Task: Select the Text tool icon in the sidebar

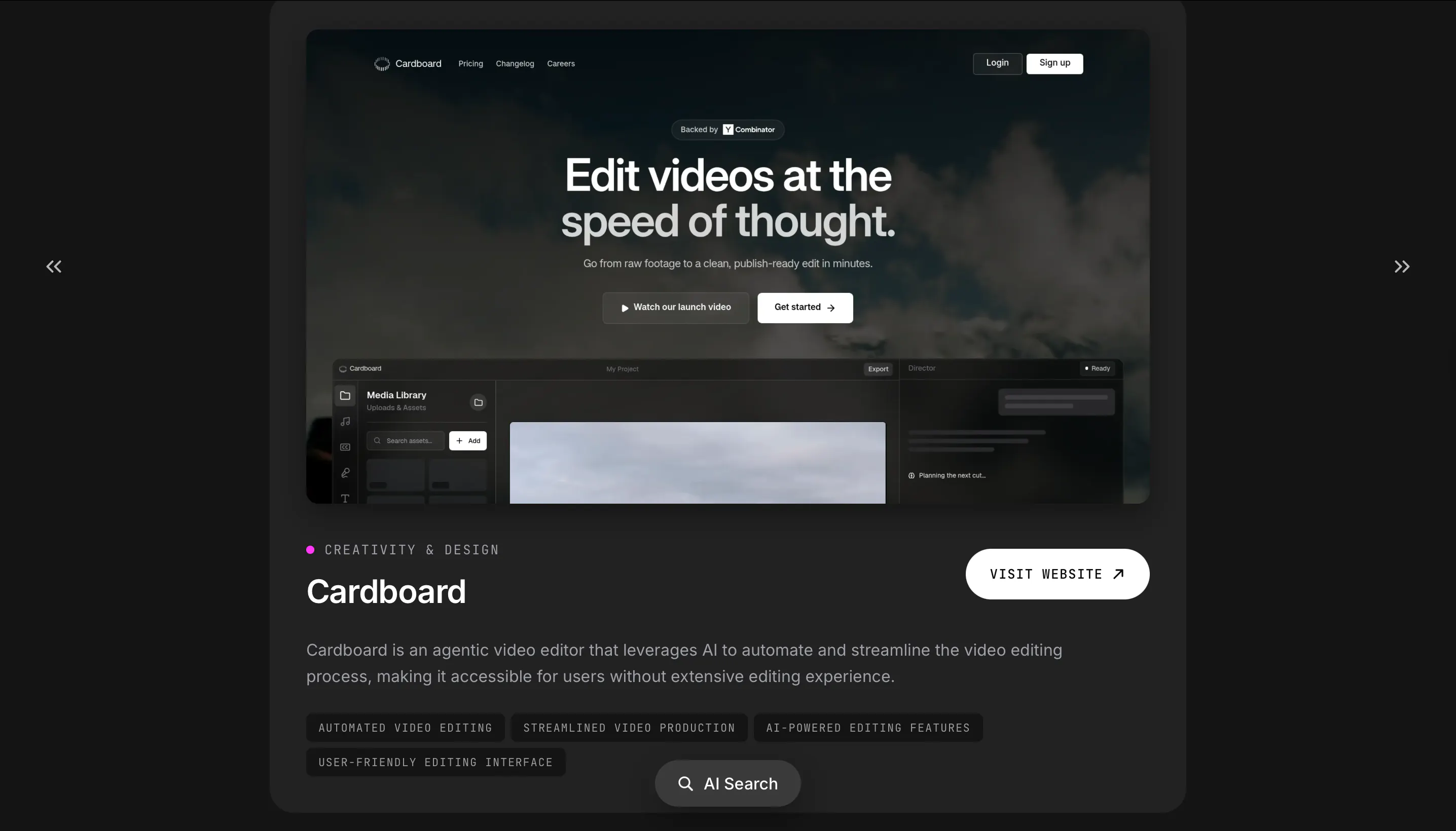Action: coord(345,498)
